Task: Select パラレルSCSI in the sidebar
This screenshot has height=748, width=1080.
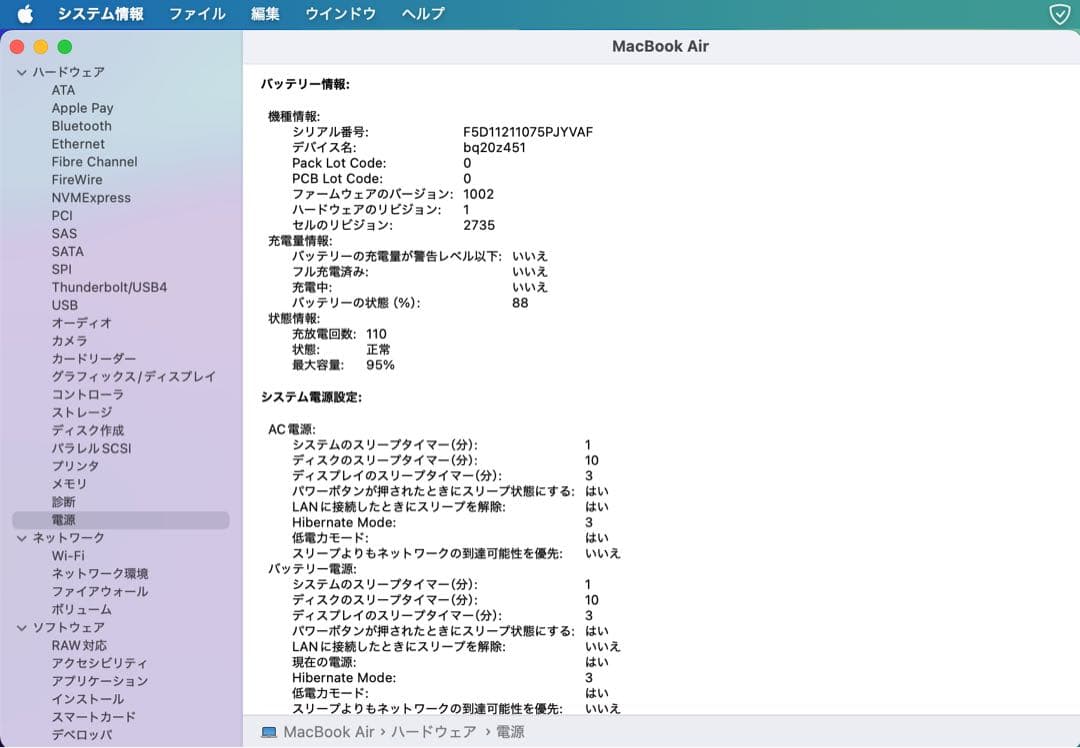Action: tap(91, 448)
